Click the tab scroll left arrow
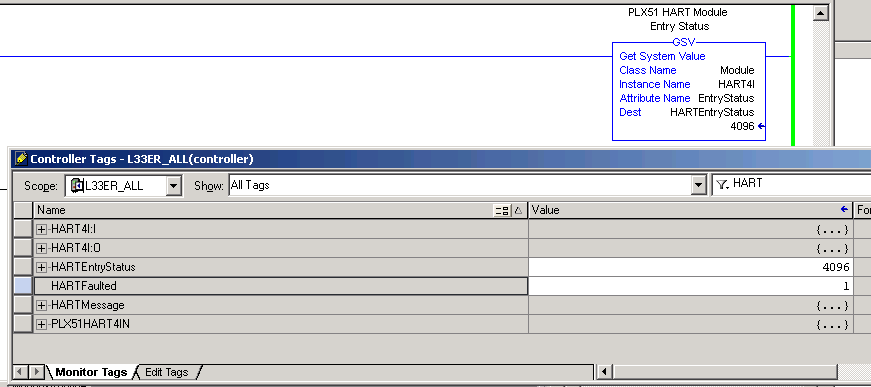This screenshot has height=387, width=871. 20,371
